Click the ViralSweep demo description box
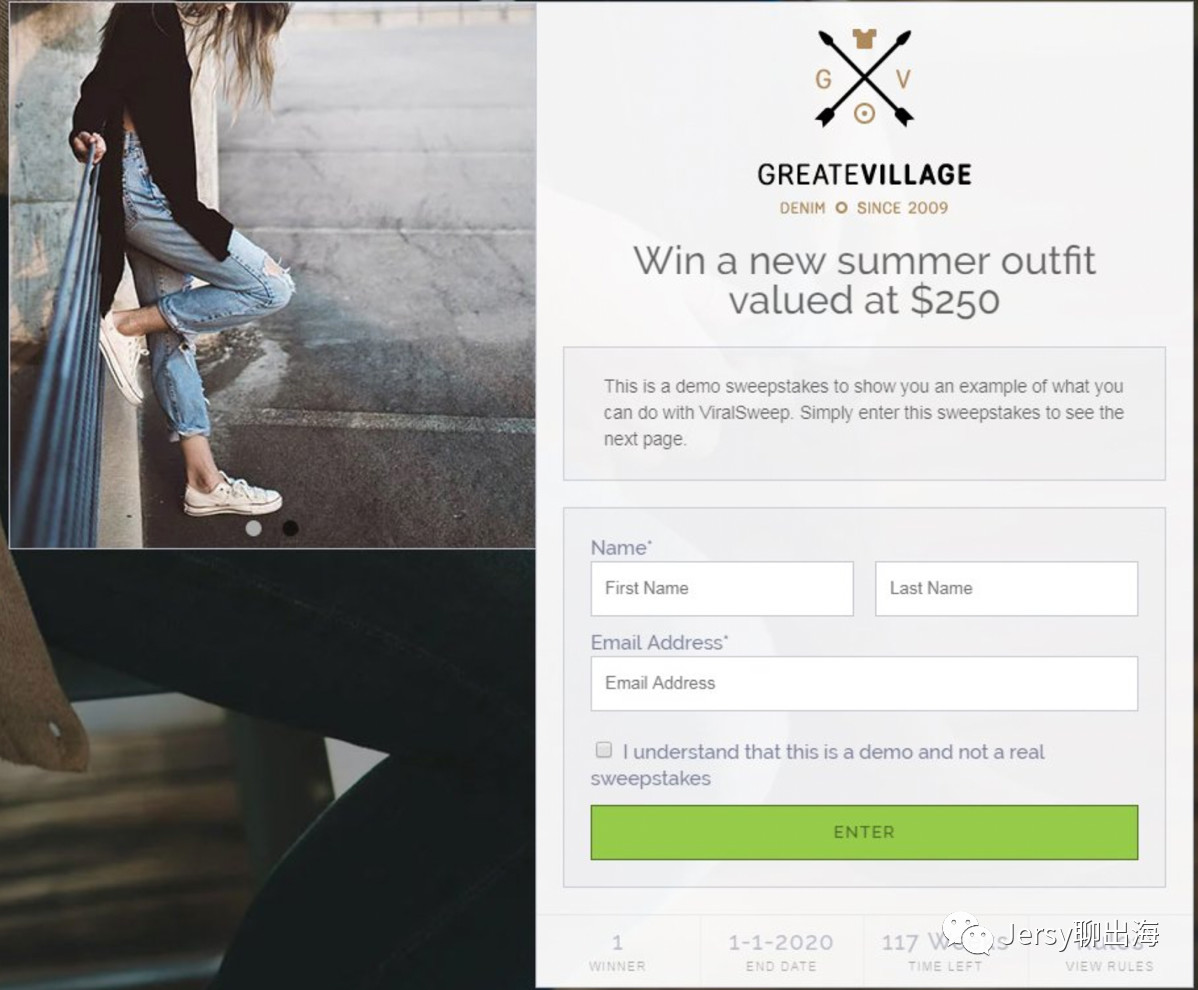Screen dimensions: 1198x990 tap(864, 413)
